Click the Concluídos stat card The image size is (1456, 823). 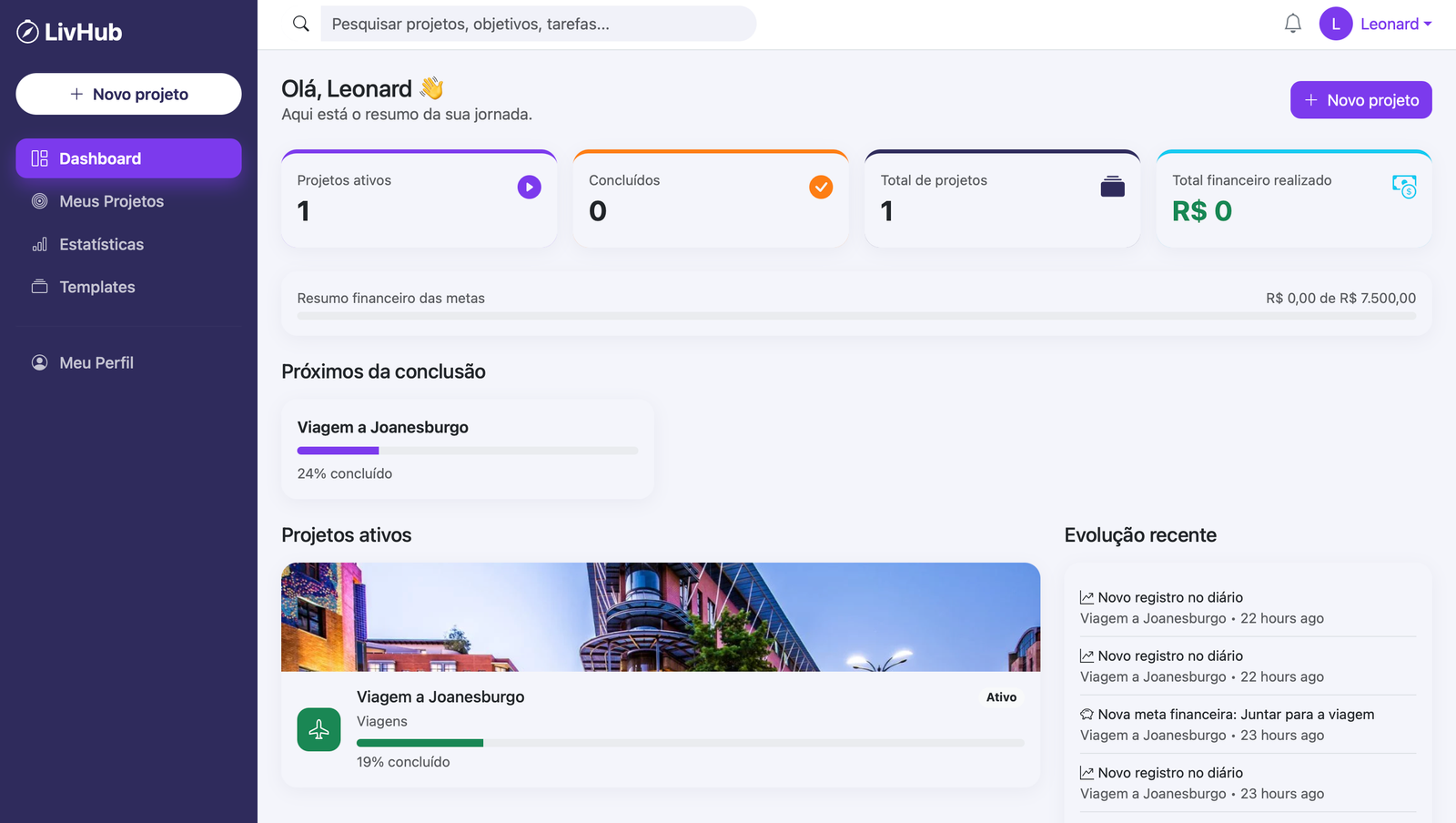point(711,198)
